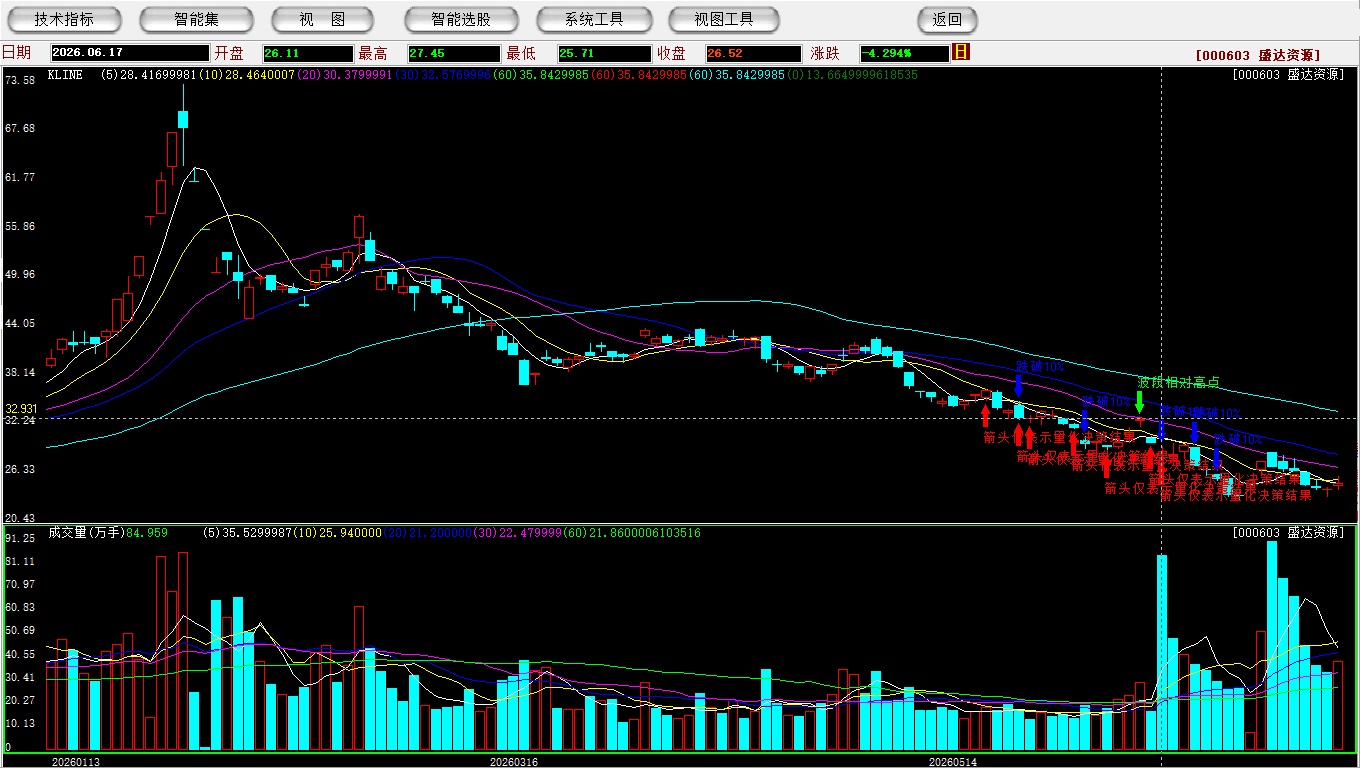Click the 视图工具 button
The width and height of the screenshot is (1360, 768).
[724, 19]
